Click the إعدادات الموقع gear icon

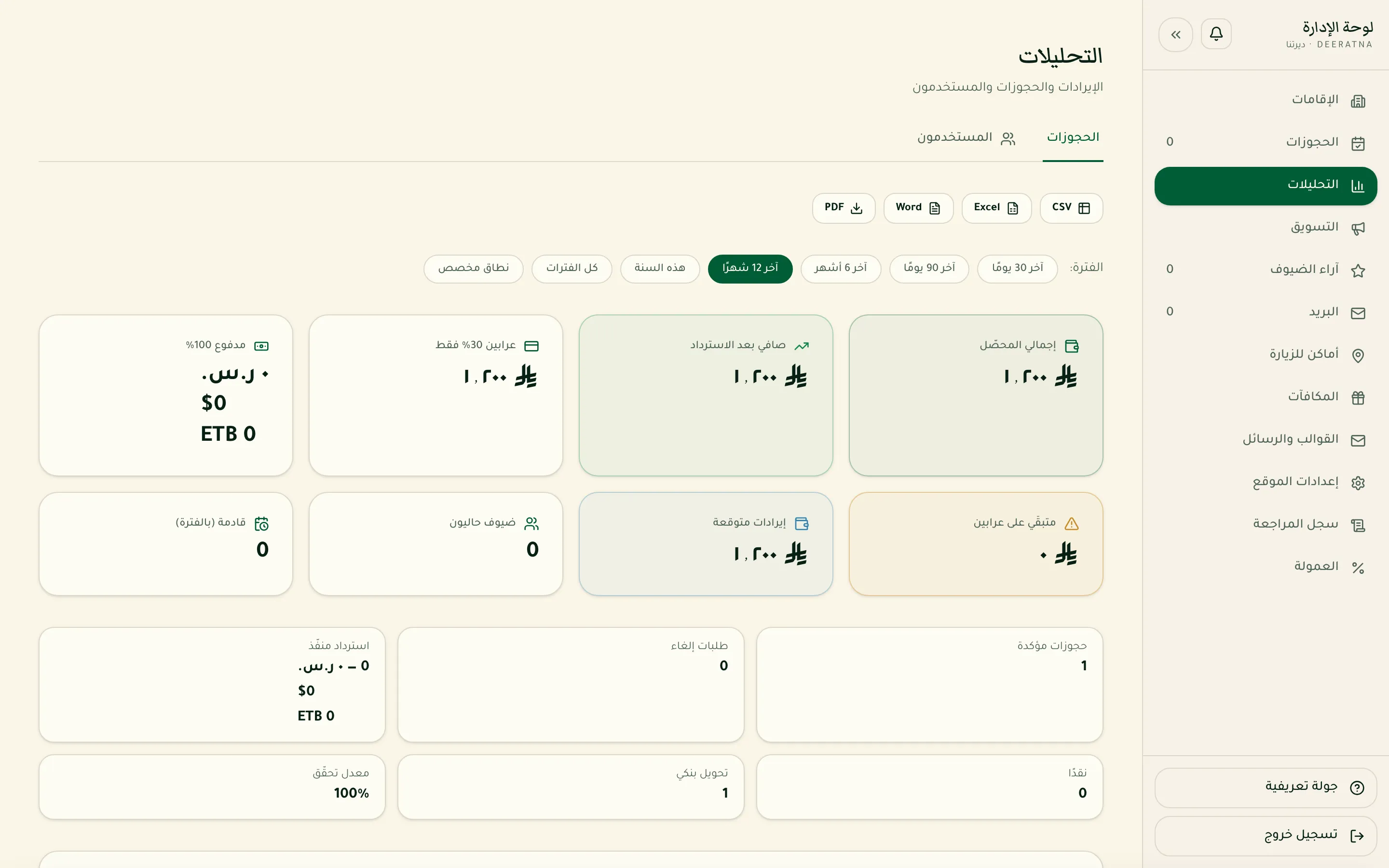[1358, 483]
